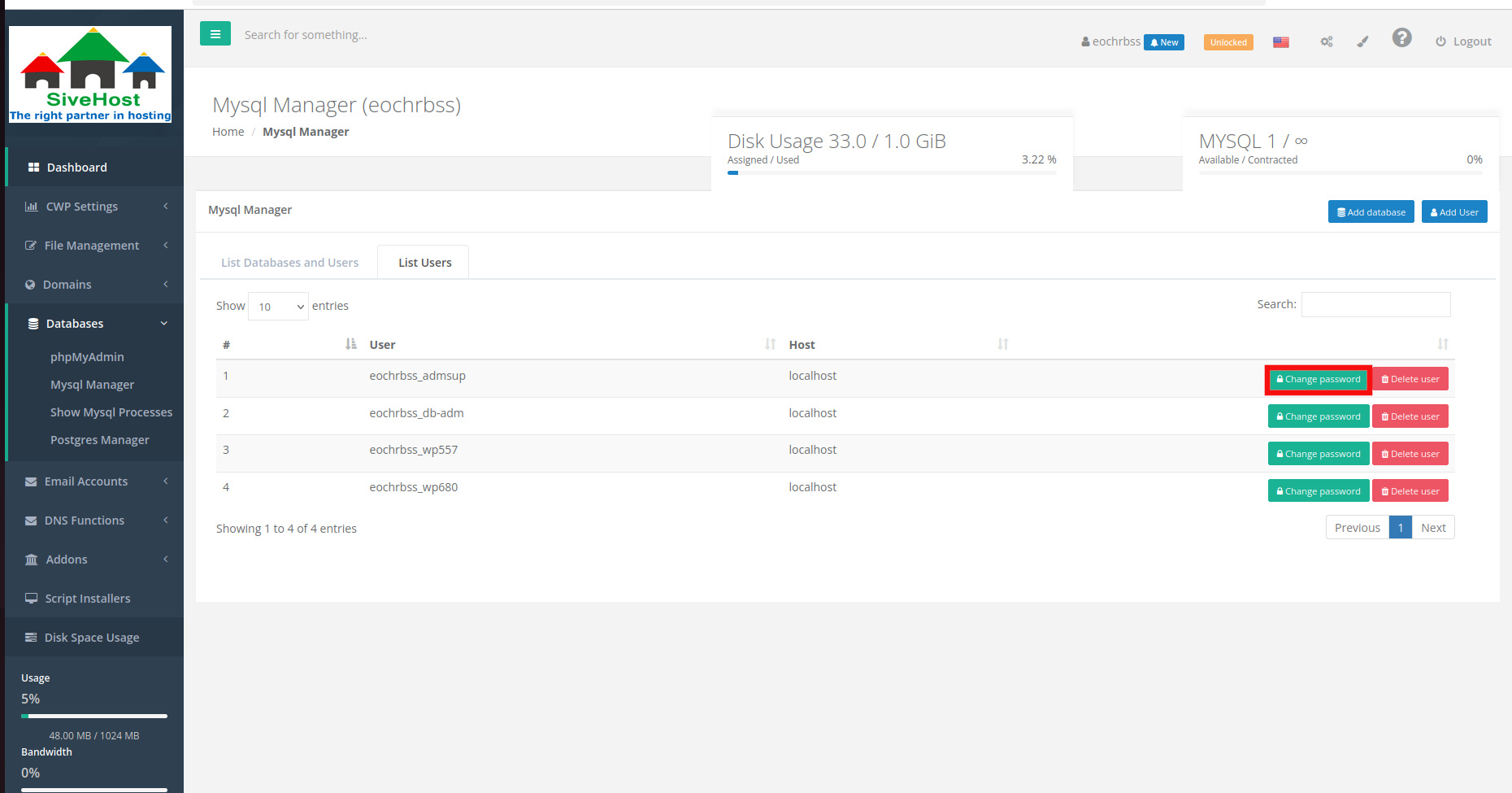The height and width of the screenshot is (793, 1512).
Task: Sort by Host column sort icon
Action: [x=1003, y=344]
